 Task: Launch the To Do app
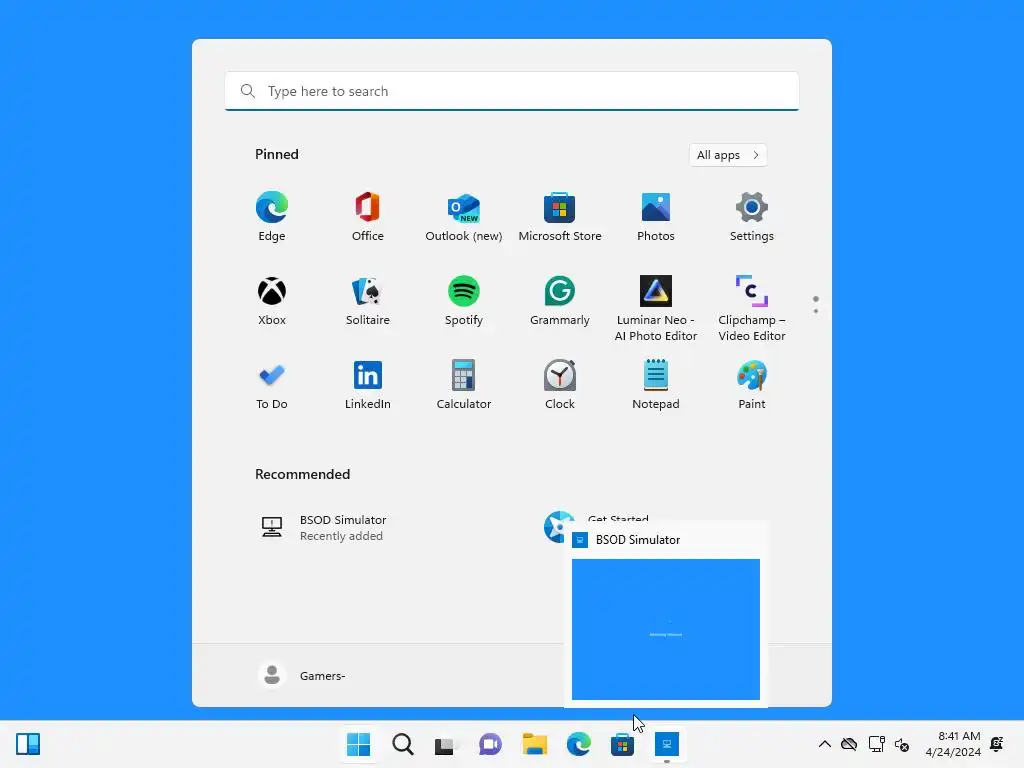coord(272,385)
